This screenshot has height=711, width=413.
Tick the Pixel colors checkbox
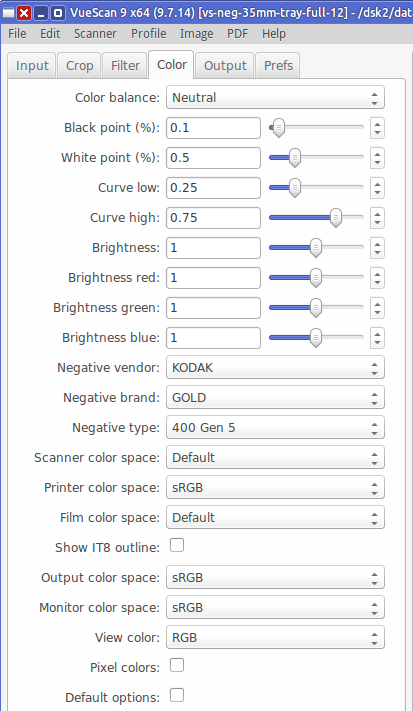click(177, 665)
